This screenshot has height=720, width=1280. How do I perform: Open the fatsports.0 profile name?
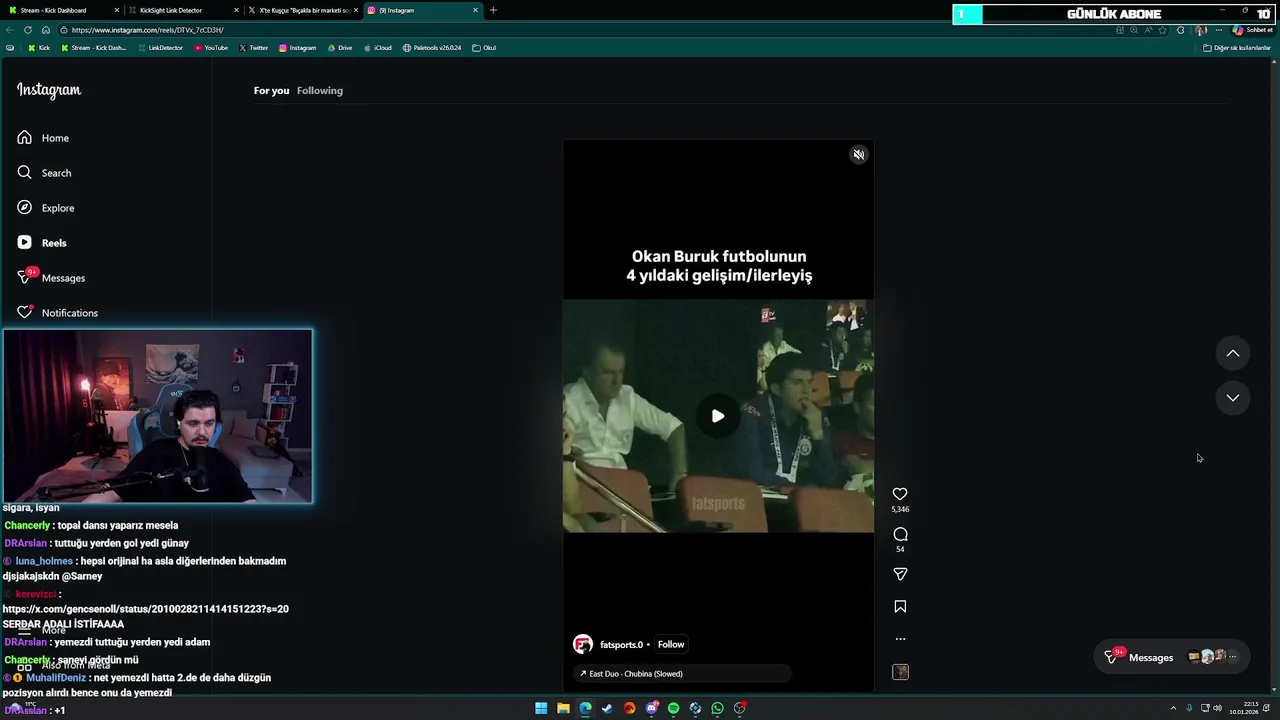621,644
